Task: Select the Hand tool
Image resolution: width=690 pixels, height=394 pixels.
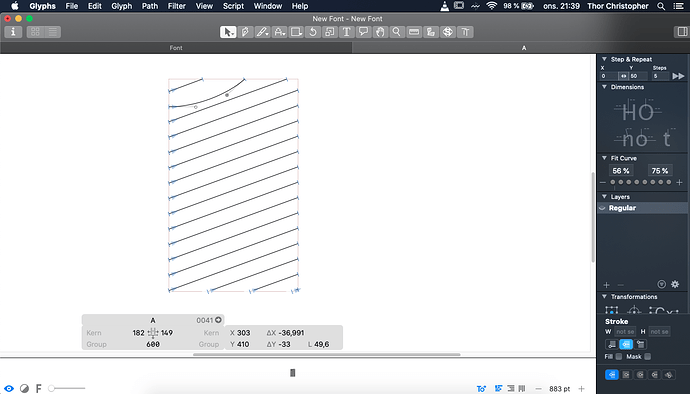Action: click(380, 32)
